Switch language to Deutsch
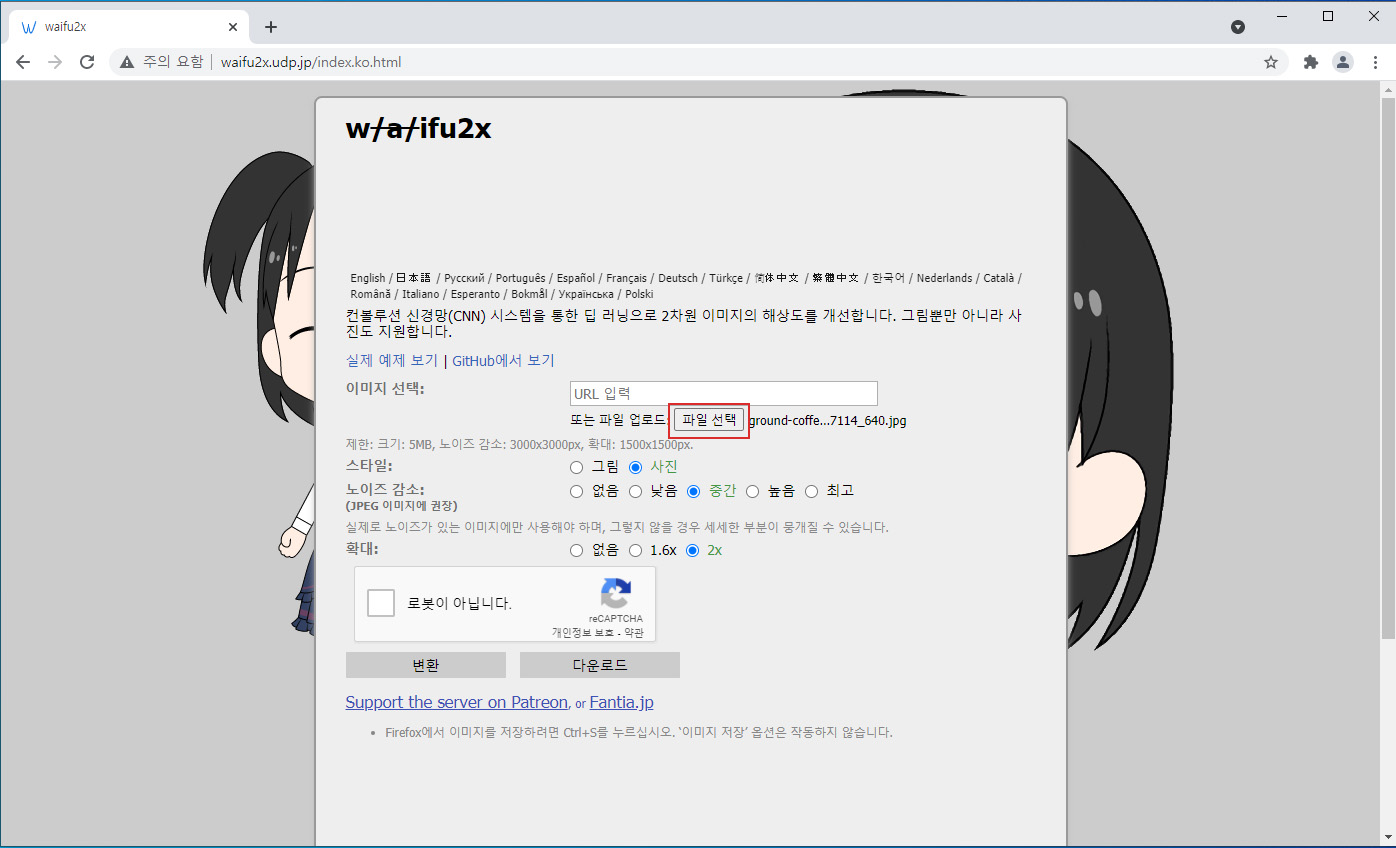Screen dimensions: 1396x848 pyautogui.click(x=678, y=278)
